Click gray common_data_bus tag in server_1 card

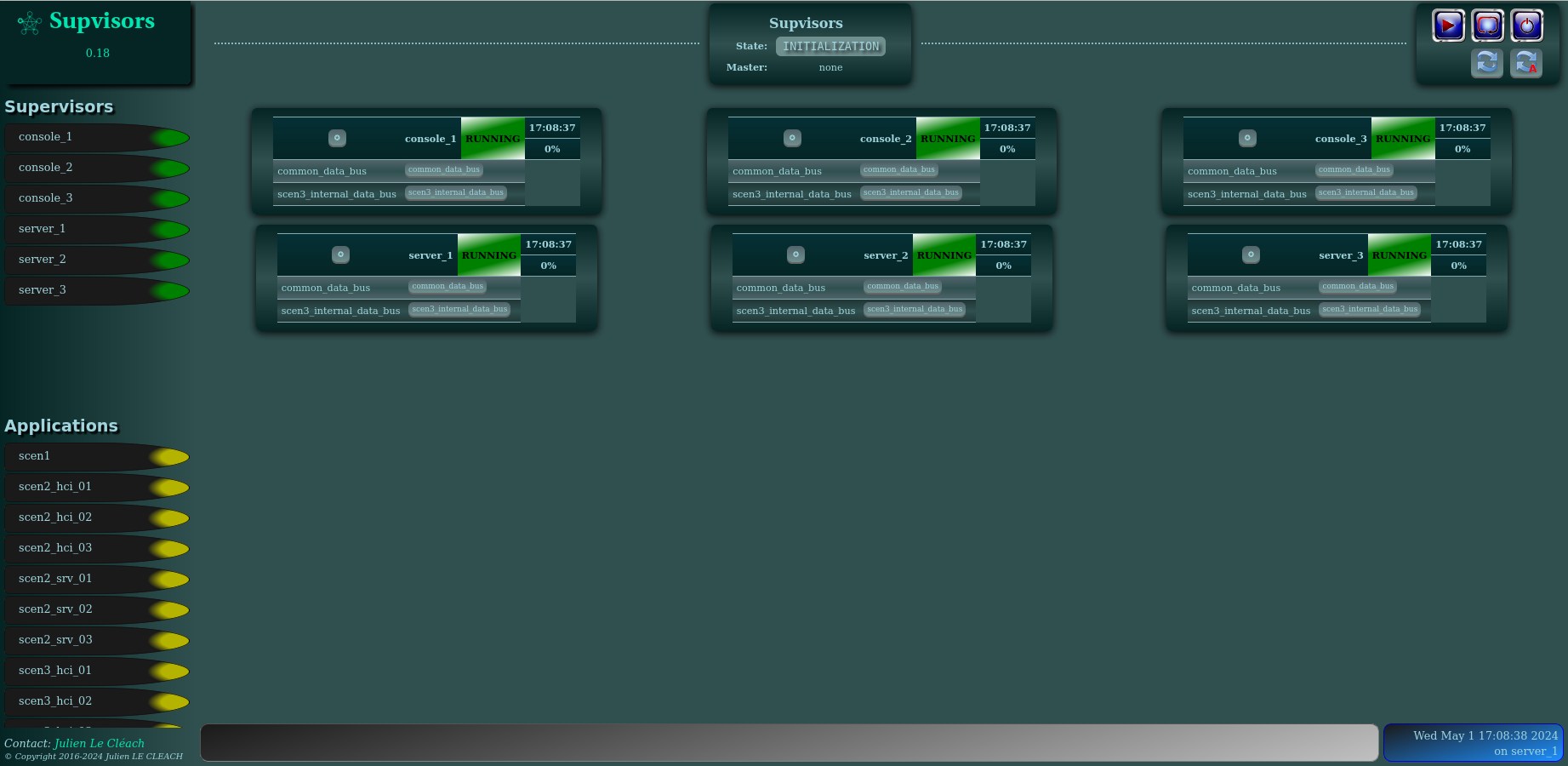point(448,286)
